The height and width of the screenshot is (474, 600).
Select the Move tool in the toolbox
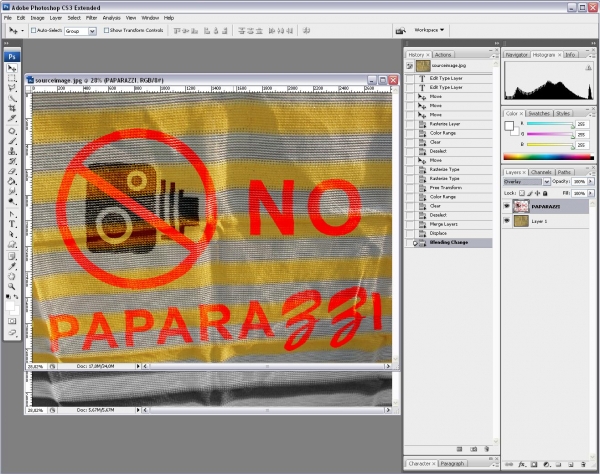(x=12, y=68)
